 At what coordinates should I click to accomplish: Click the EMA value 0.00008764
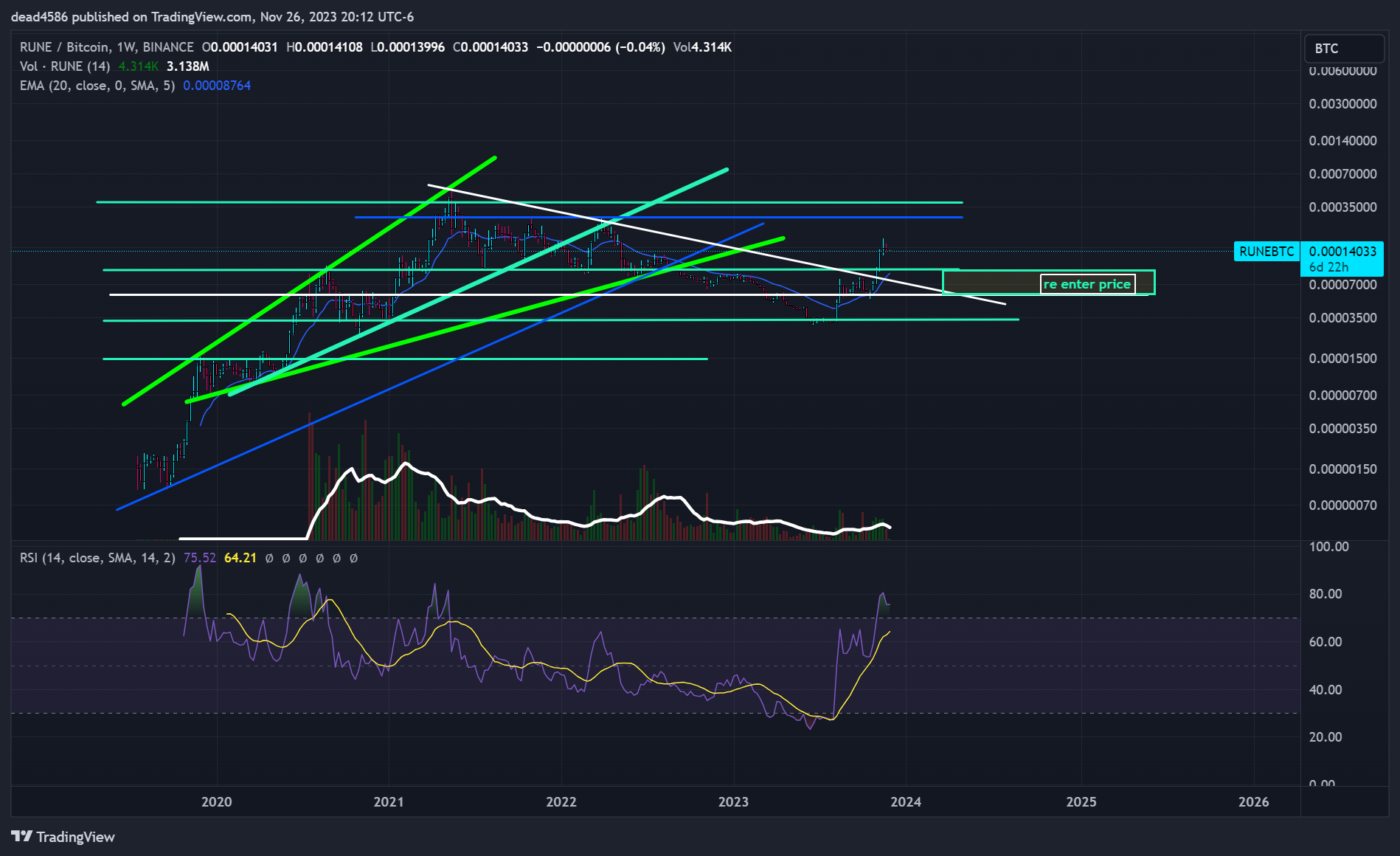point(217,86)
